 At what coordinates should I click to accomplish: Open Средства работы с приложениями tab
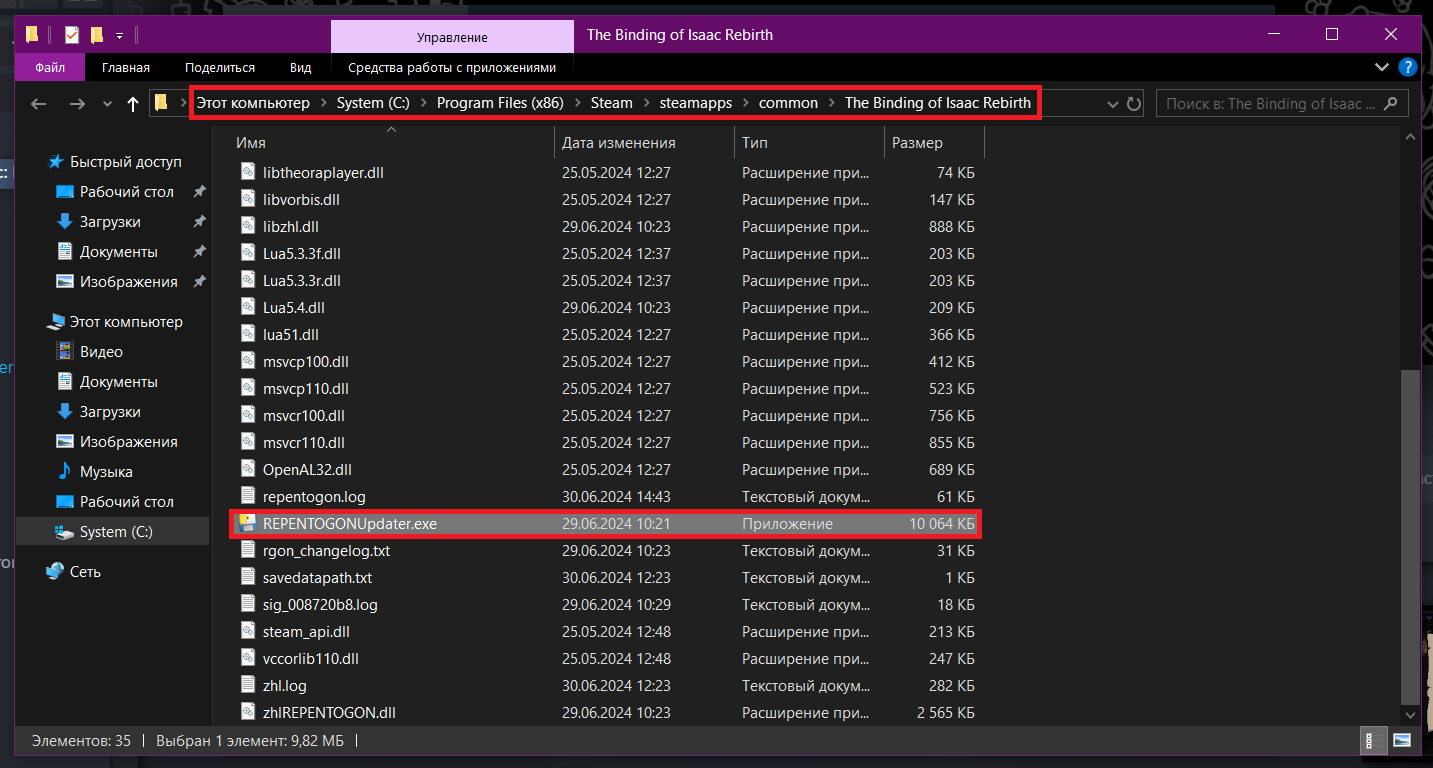pos(451,68)
